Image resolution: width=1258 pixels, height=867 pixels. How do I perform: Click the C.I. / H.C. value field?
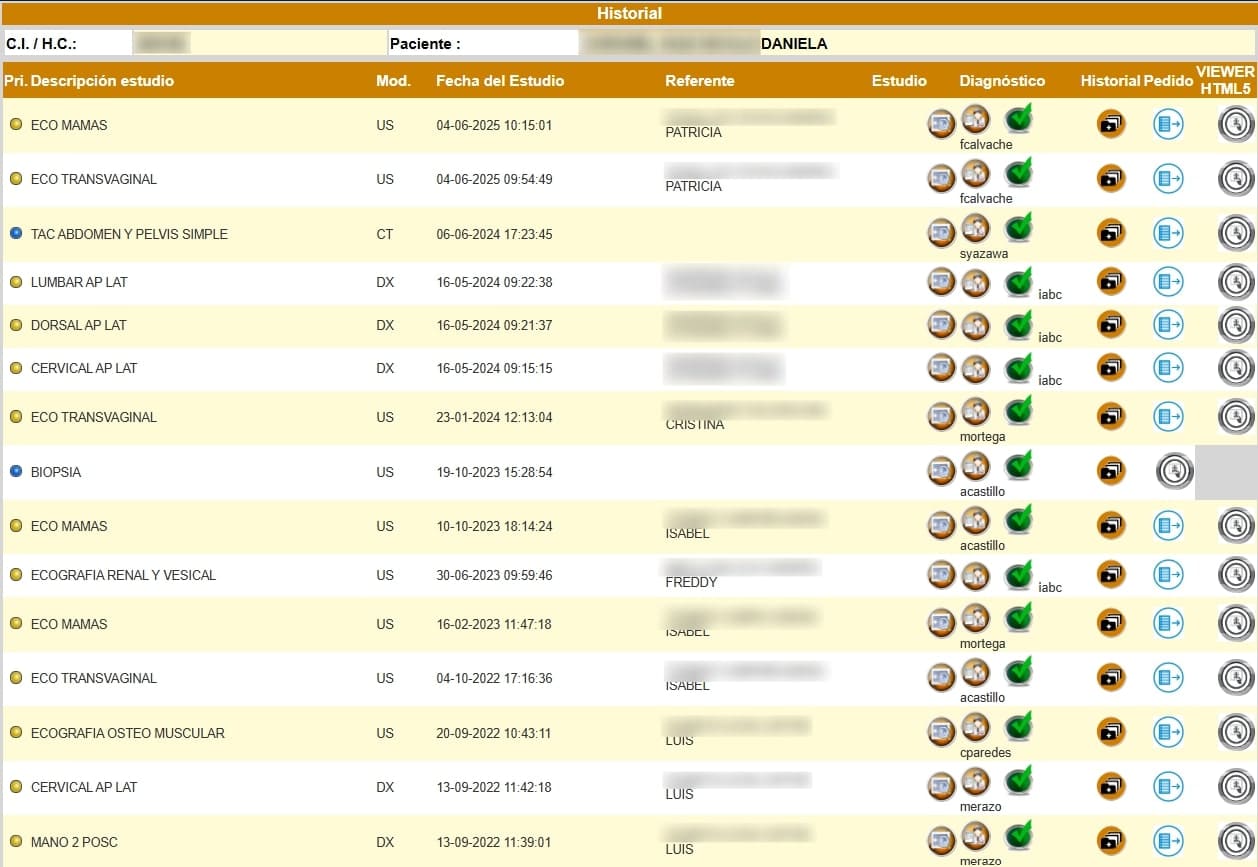point(160,43)
